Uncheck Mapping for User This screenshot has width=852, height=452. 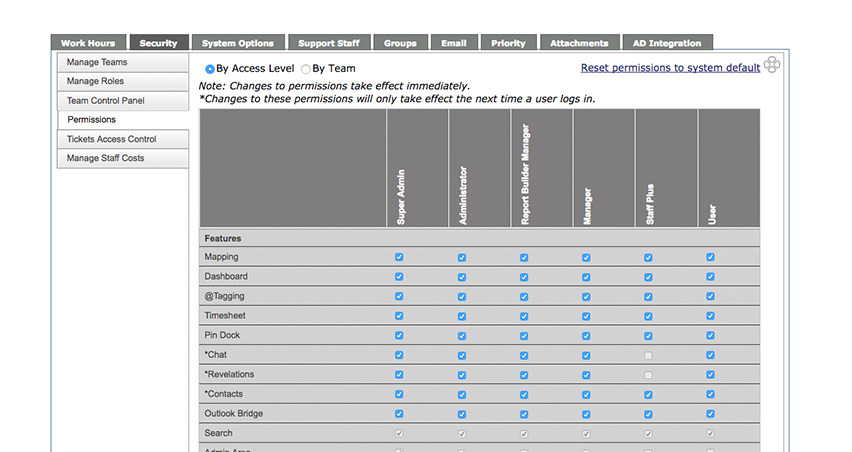pyautogui.click(x=711, y=257)
